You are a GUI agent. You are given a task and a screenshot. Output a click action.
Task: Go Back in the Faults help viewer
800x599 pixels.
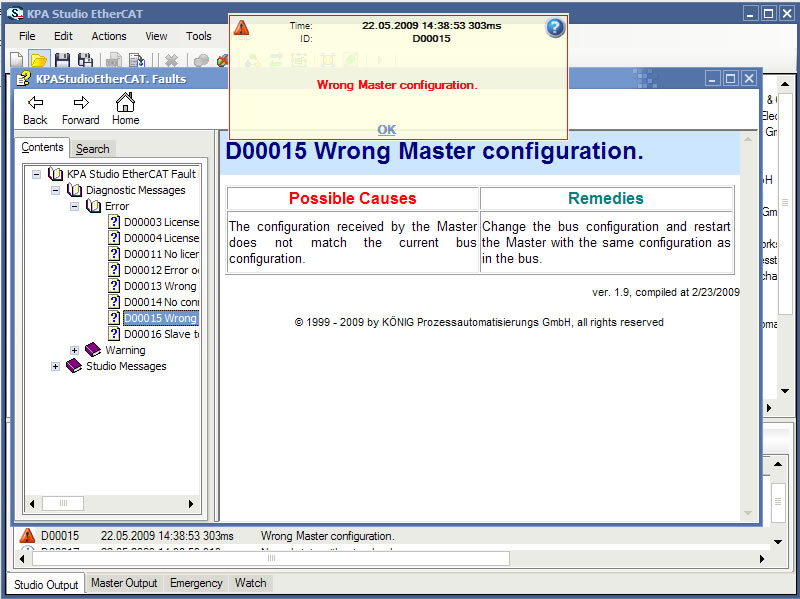35,109
